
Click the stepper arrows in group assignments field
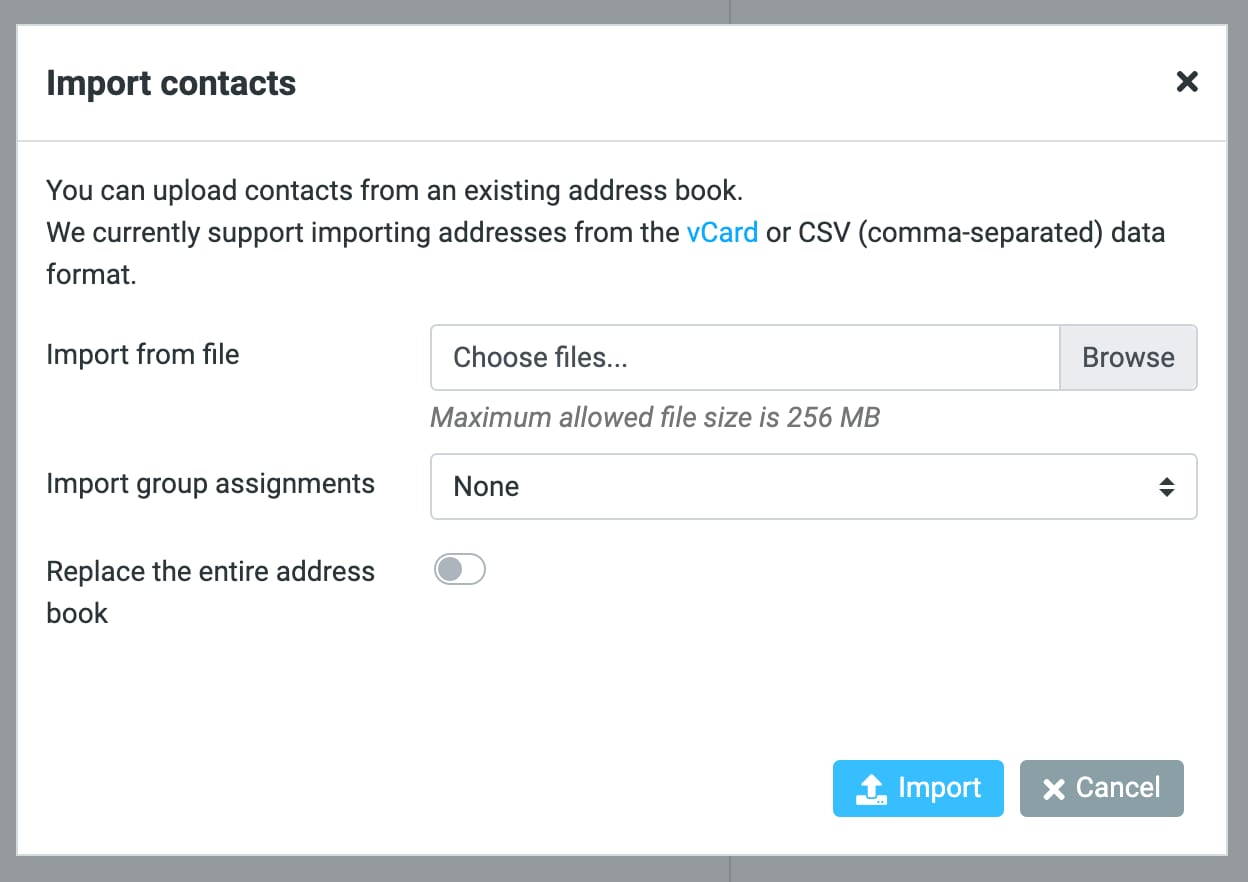click(x=1166, y=486)
